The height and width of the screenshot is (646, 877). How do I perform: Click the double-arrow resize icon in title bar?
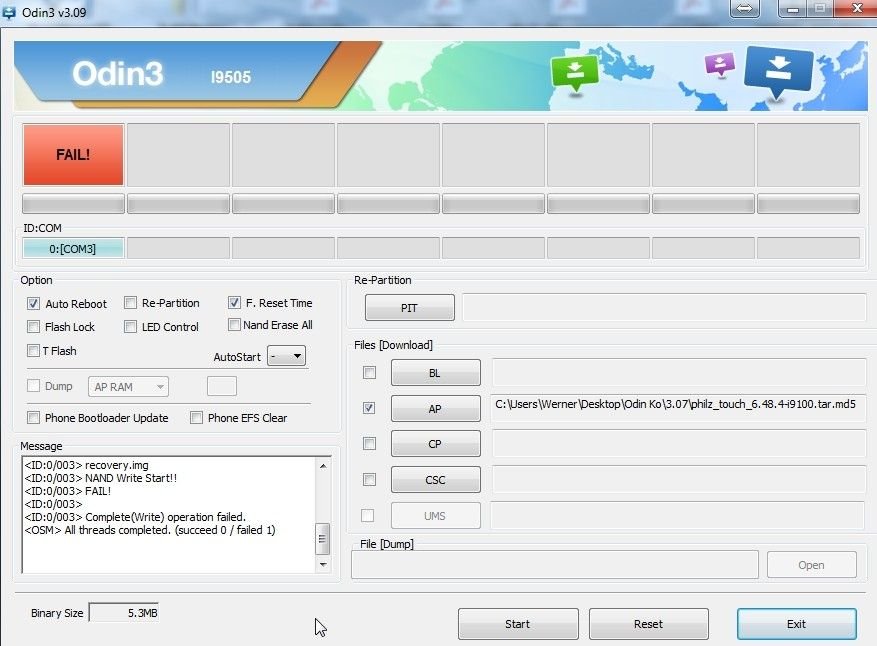point(744,8)
